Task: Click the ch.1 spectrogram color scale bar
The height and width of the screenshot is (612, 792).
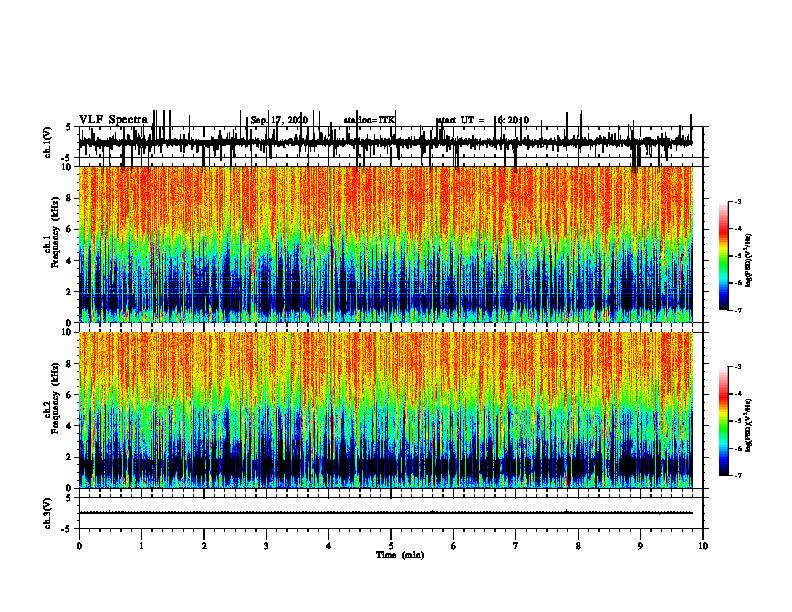Action: 723,256
